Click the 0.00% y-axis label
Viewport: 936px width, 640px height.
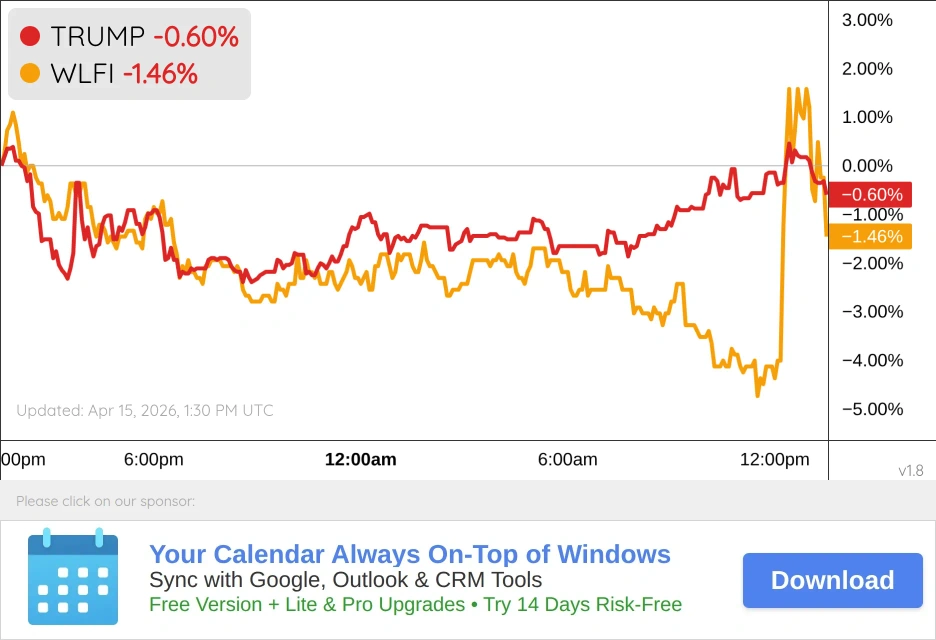(867, 166)
